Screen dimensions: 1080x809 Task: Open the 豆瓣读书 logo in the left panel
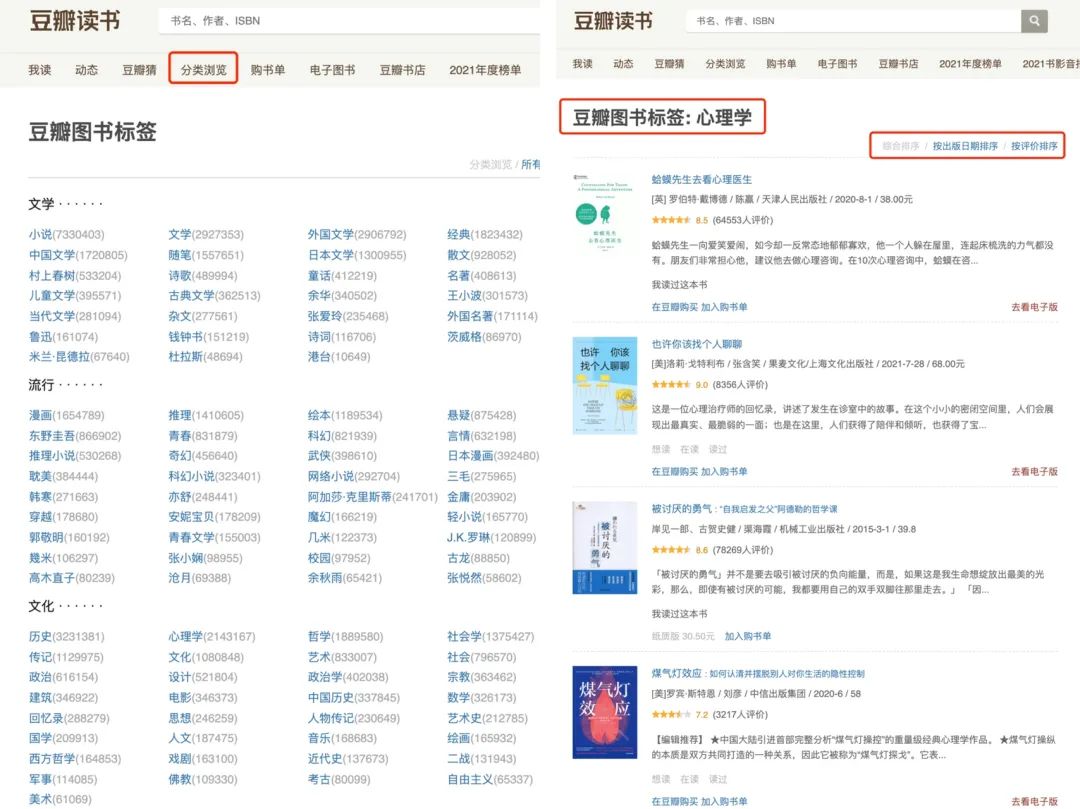pos(74,21)
